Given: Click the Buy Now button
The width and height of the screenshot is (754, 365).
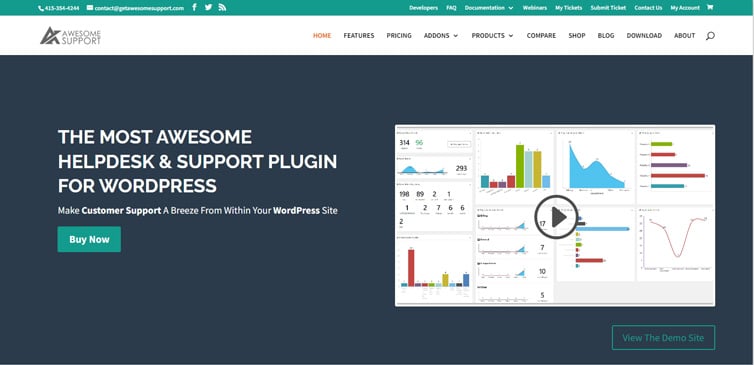Looking at the screenshot, I should pos(89,239).
